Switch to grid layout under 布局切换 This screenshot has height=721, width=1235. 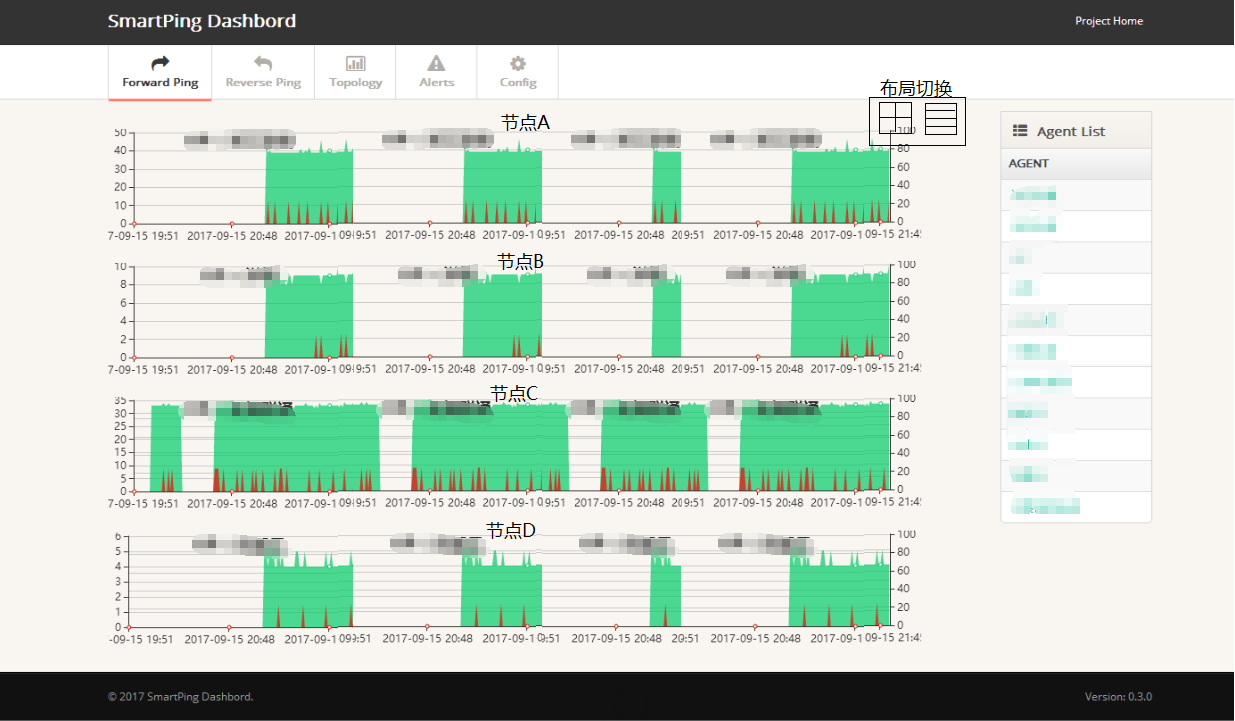click(896, 118)
